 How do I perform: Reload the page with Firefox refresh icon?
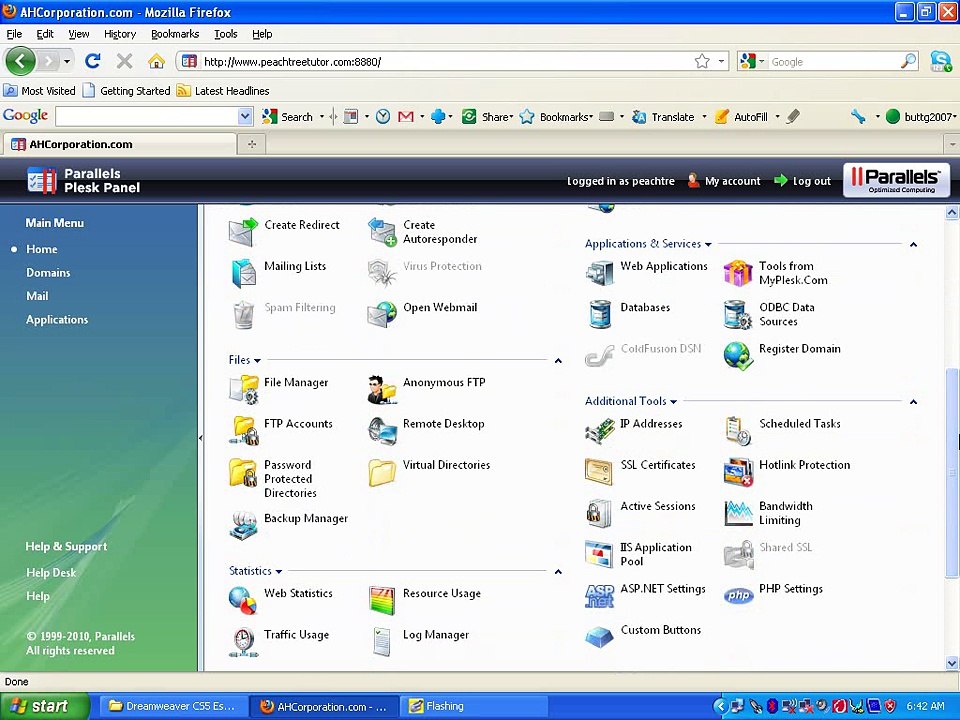tap(92, 61)
